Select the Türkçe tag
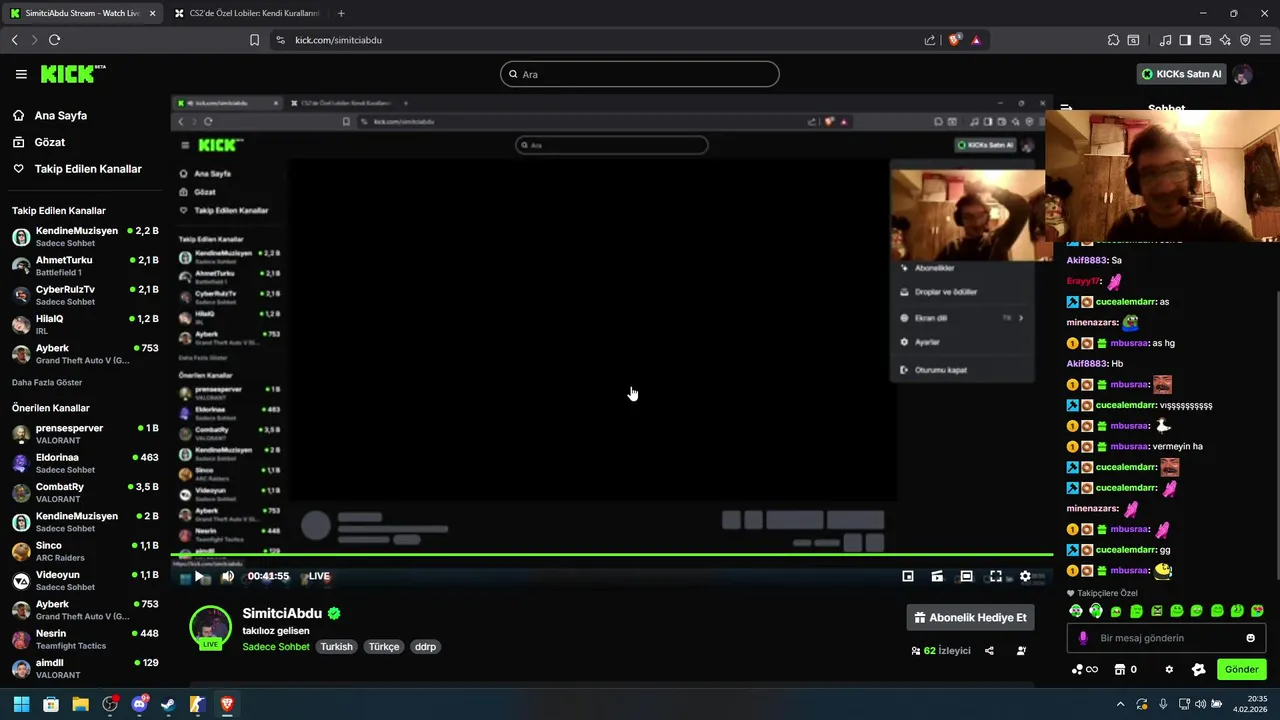 point(384,647)
